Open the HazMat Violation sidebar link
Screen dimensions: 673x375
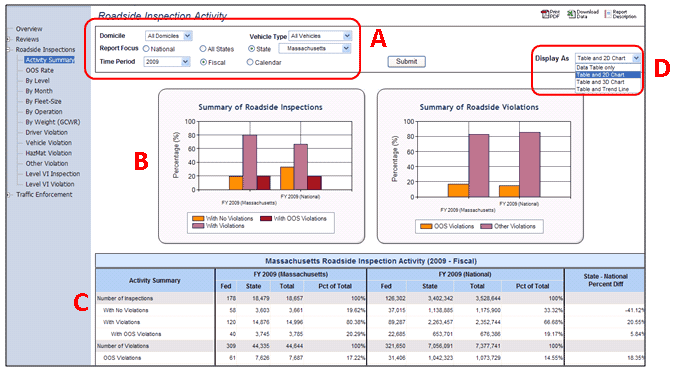point(49,153)
